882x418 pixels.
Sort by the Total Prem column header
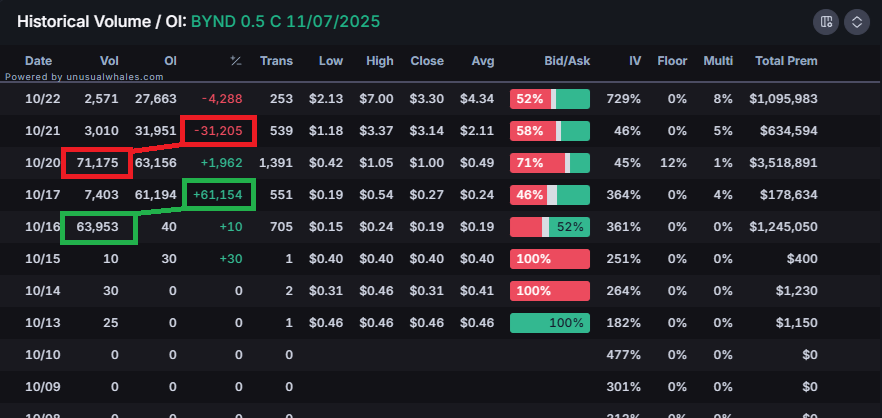(x=786, y=61)
